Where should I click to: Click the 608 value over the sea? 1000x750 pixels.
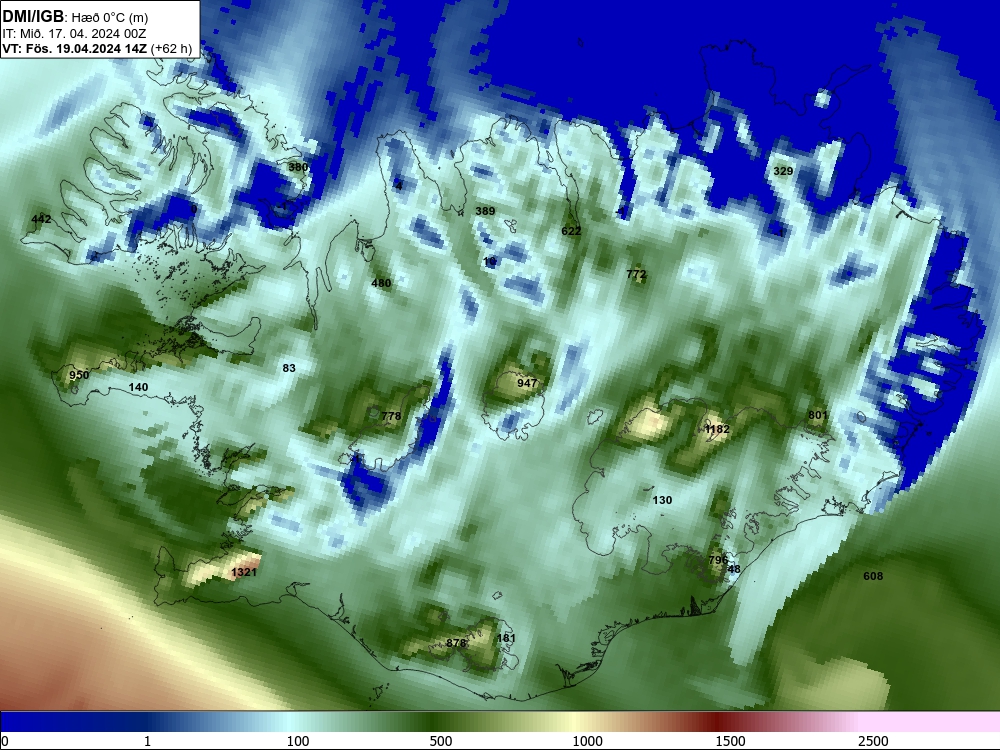[873, 577]
